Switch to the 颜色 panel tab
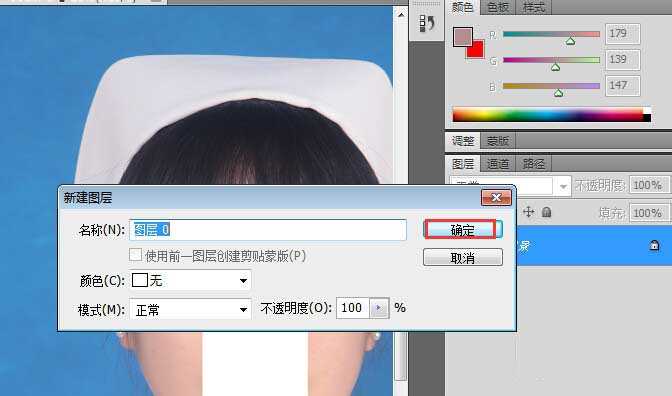 (x=463, y=7)
